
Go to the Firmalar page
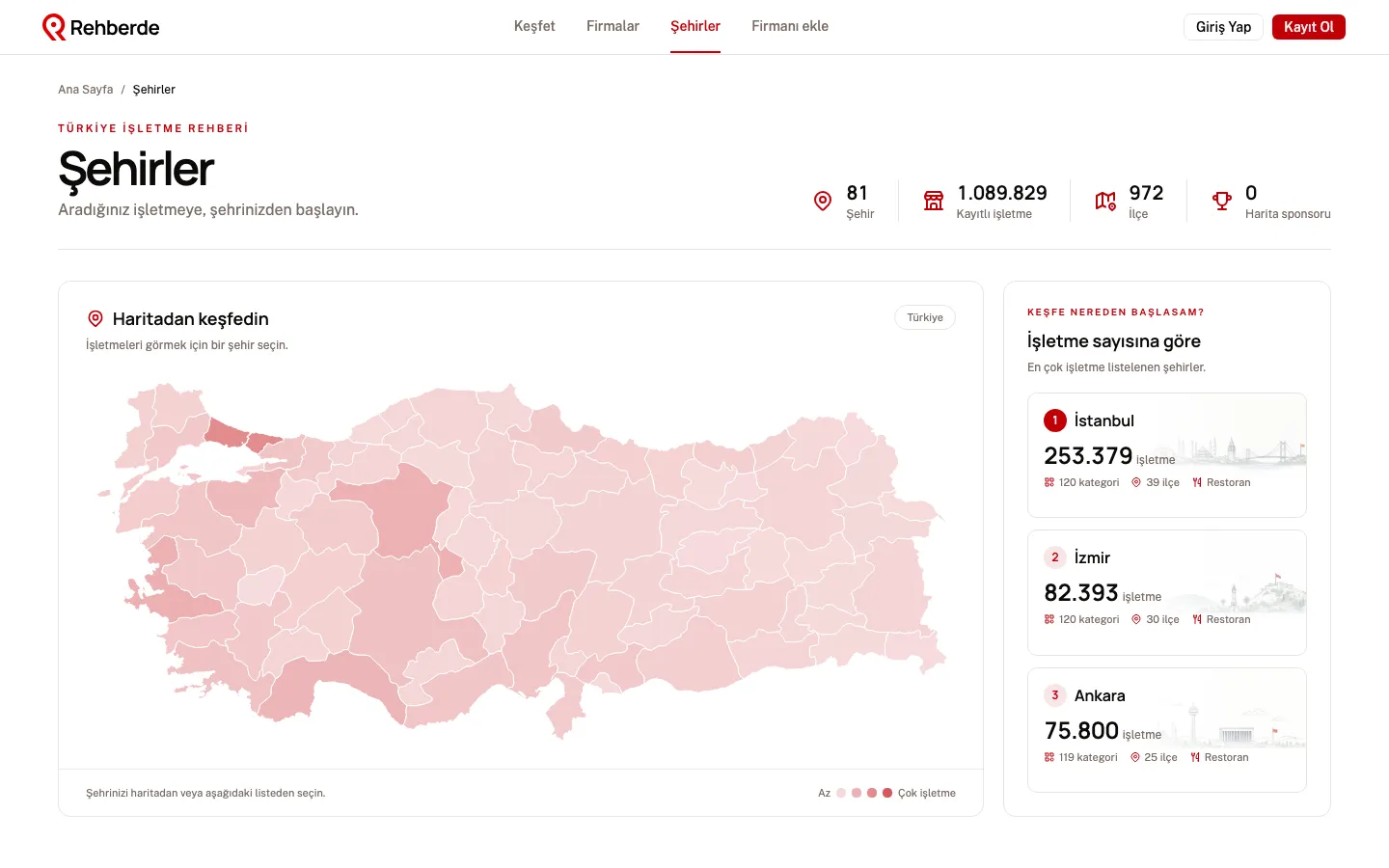point(613,26)
